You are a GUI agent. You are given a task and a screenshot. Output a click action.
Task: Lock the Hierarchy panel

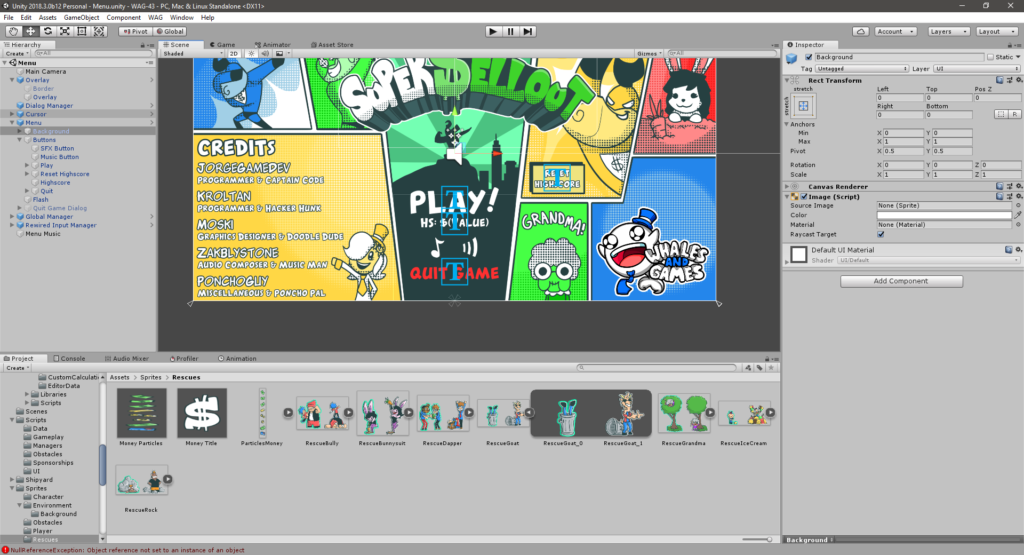click(143, 45)
